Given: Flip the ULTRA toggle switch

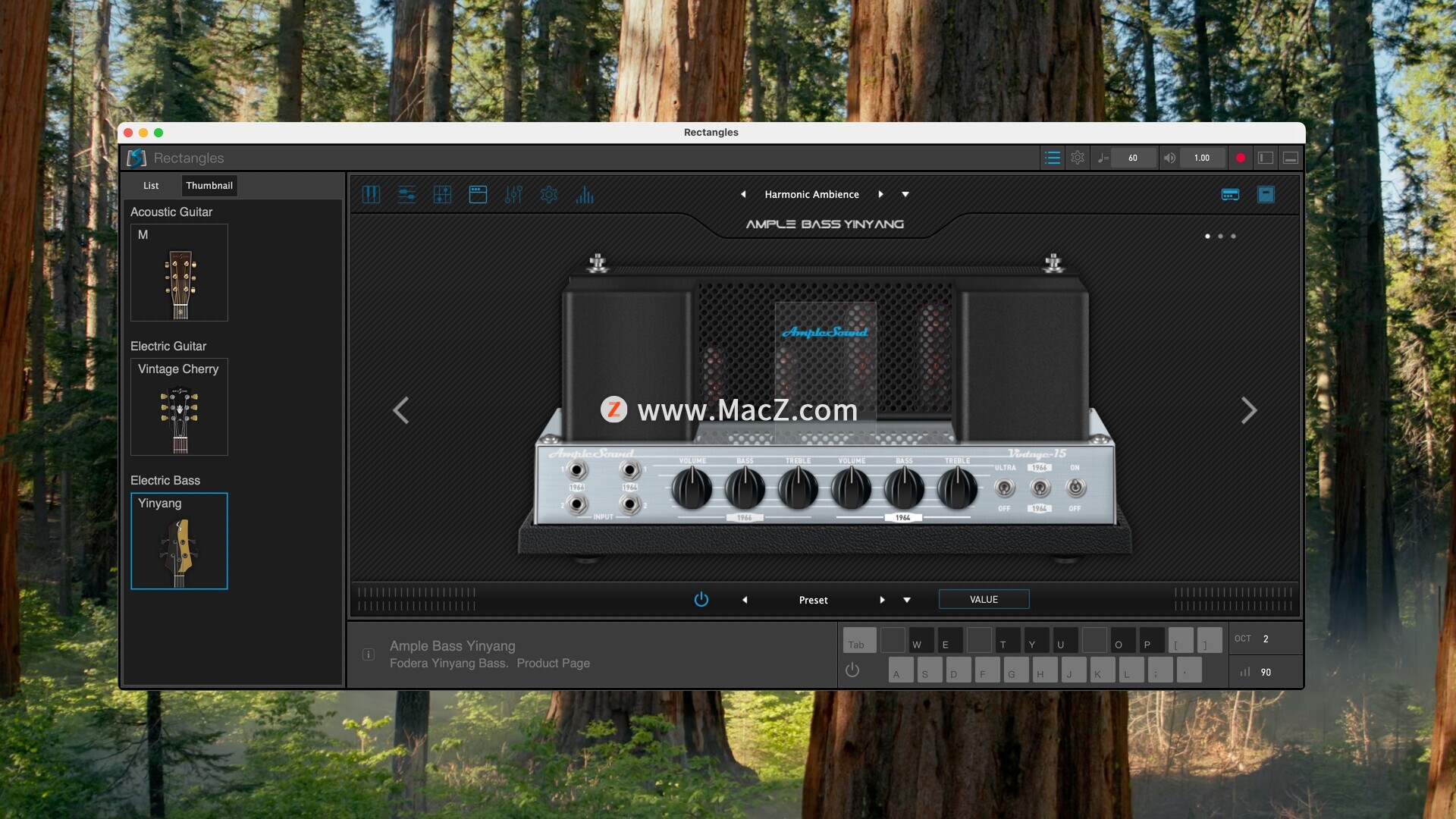Looking at the screenshot, I should click(x=1005, y=488).
